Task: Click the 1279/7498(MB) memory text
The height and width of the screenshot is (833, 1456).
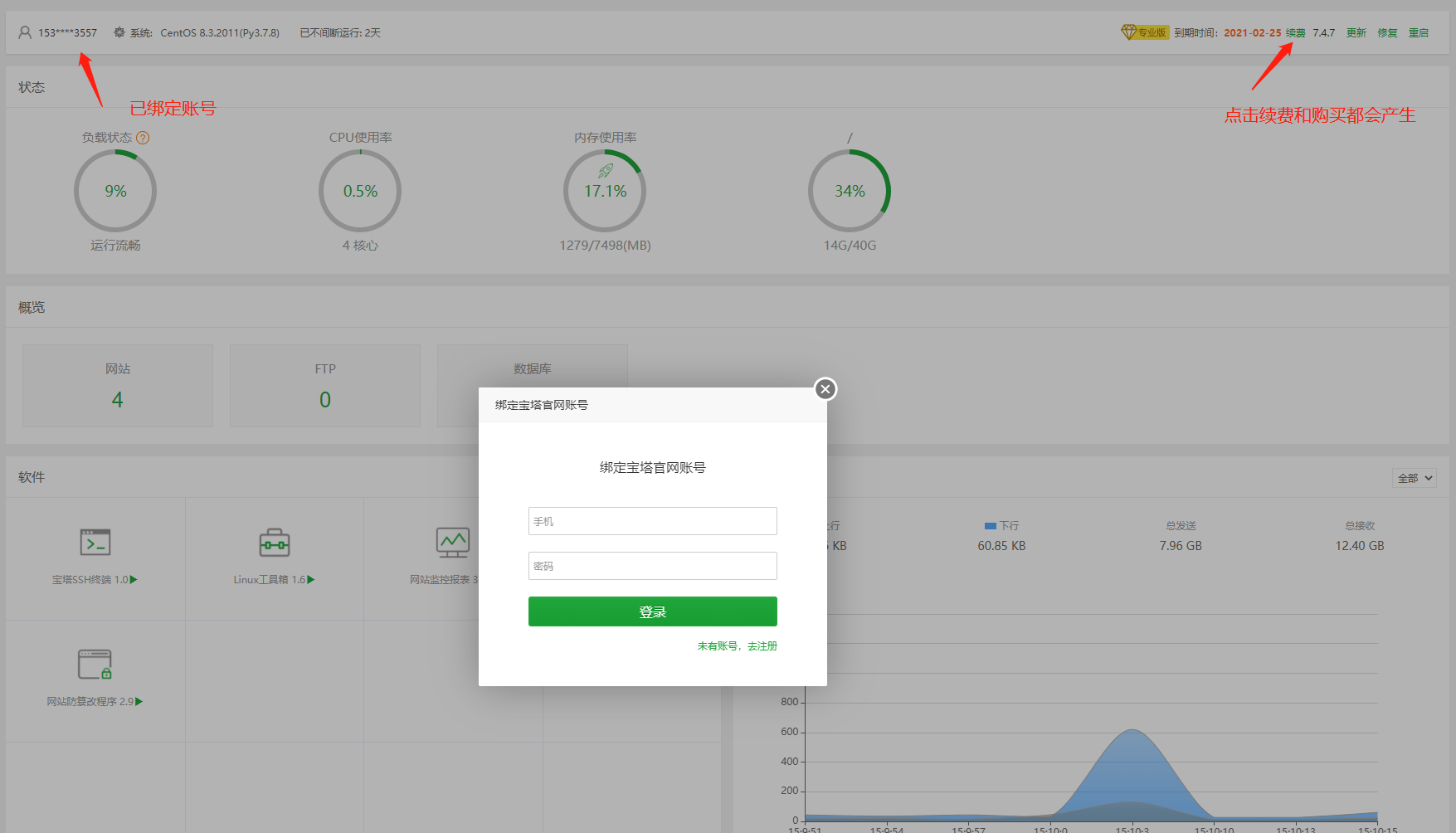Action: pyautogui.click(x=605, y=246)
